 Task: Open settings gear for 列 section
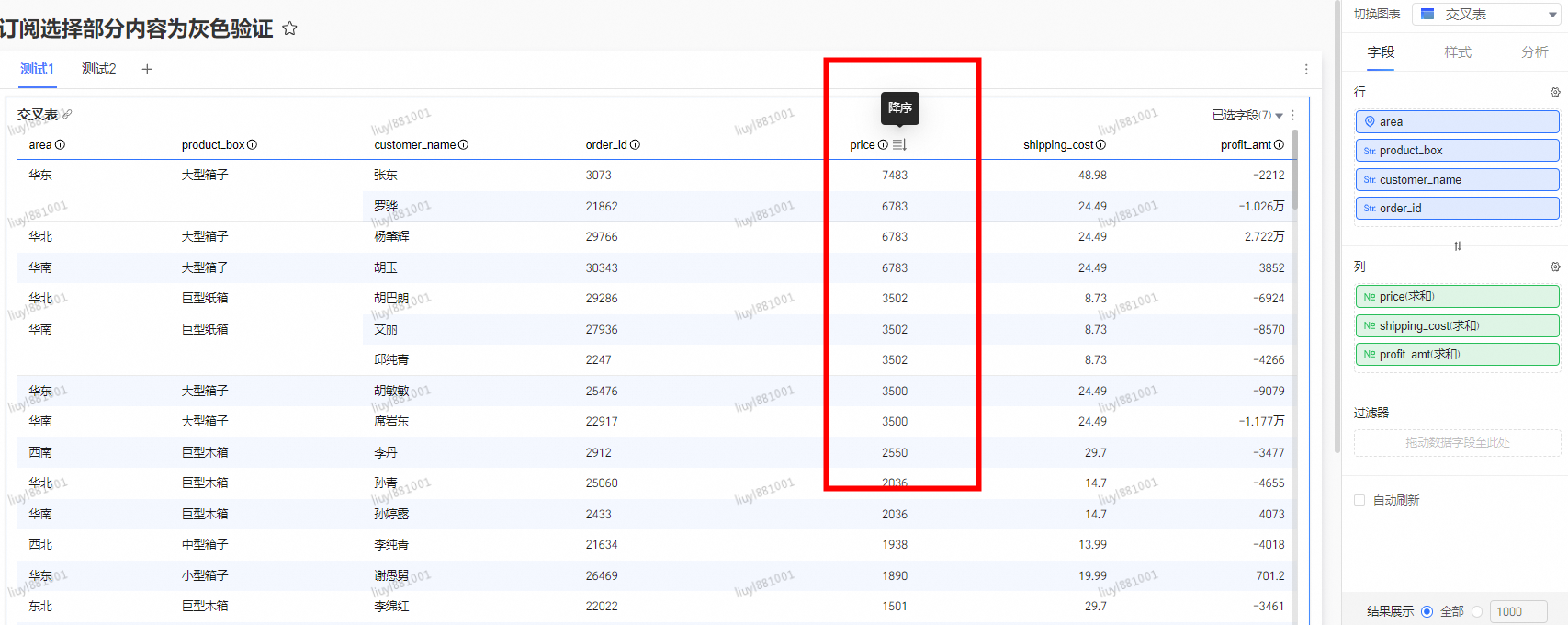tap(1554, 267)
